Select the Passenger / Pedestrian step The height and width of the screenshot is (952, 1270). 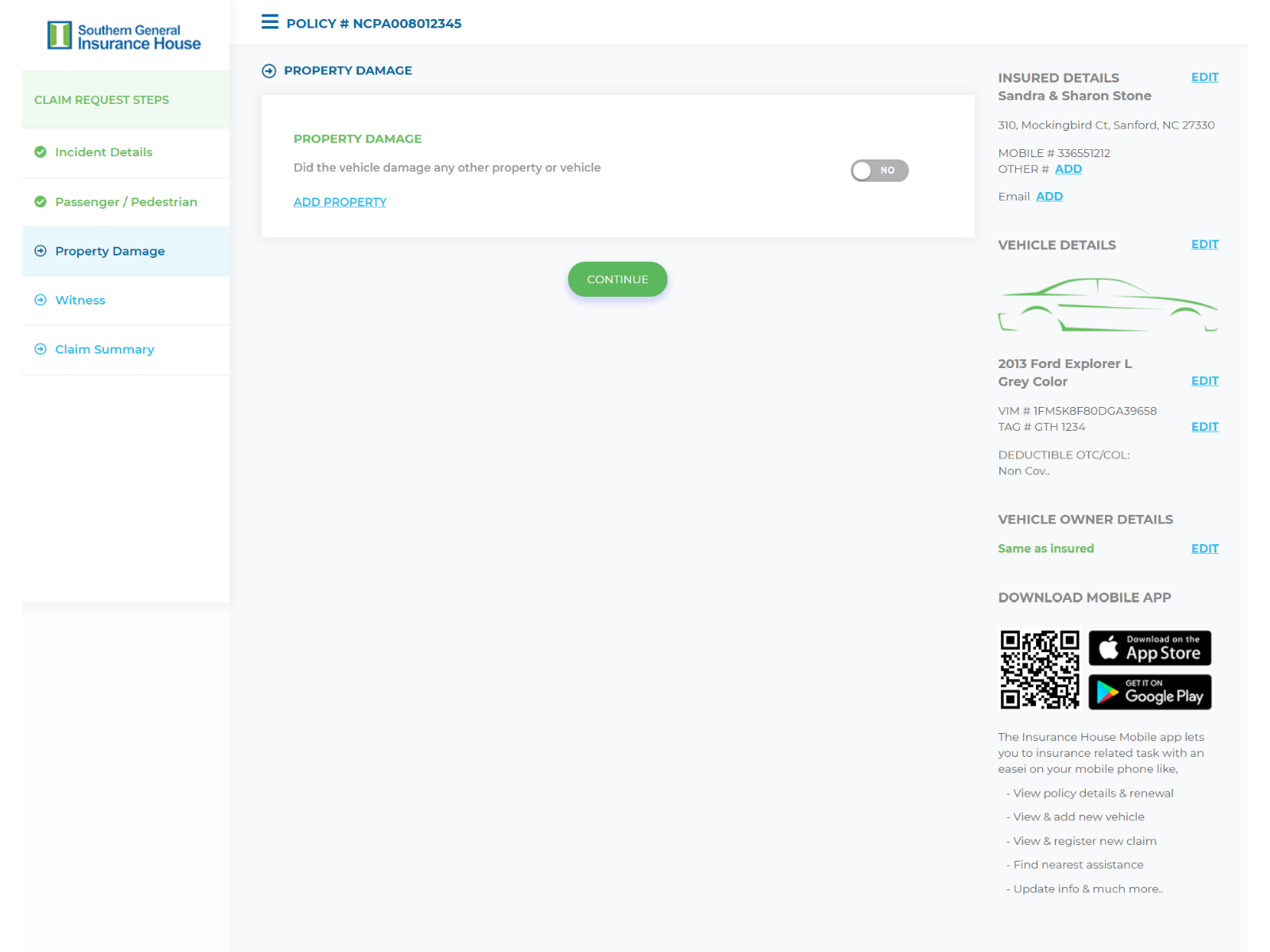[x=125, y=202]
